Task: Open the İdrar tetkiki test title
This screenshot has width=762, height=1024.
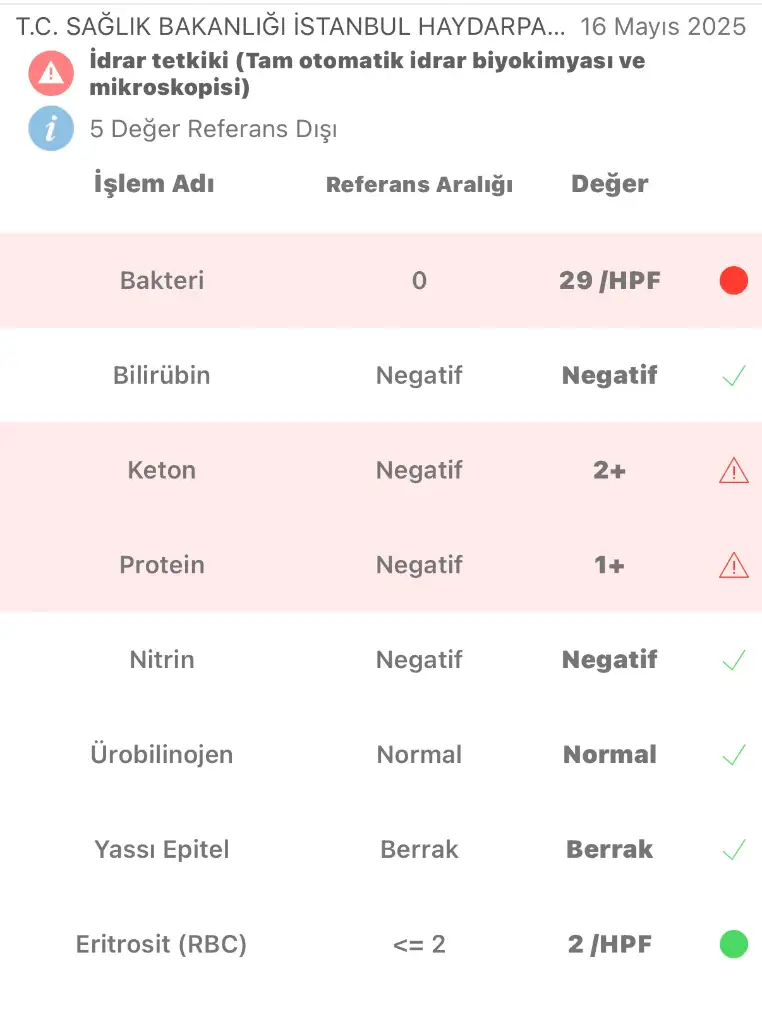Action: [367, 73]
